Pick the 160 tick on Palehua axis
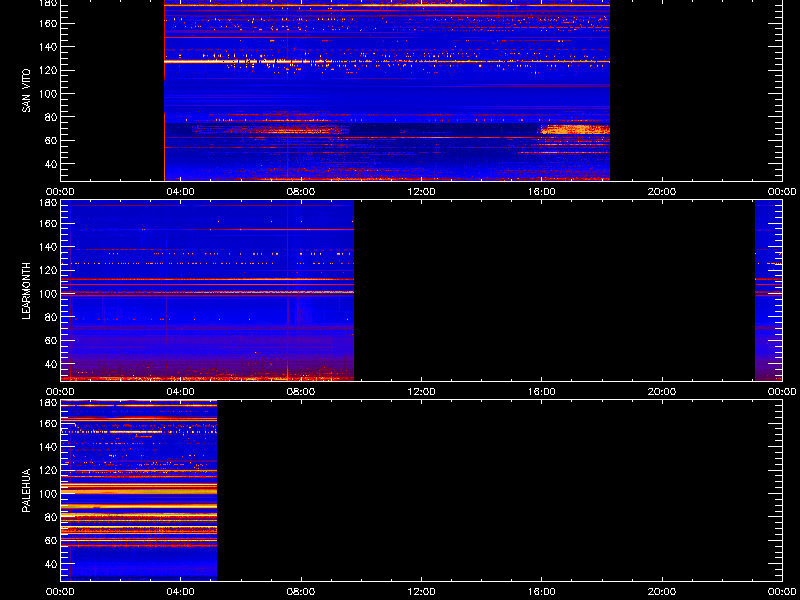 49,423
